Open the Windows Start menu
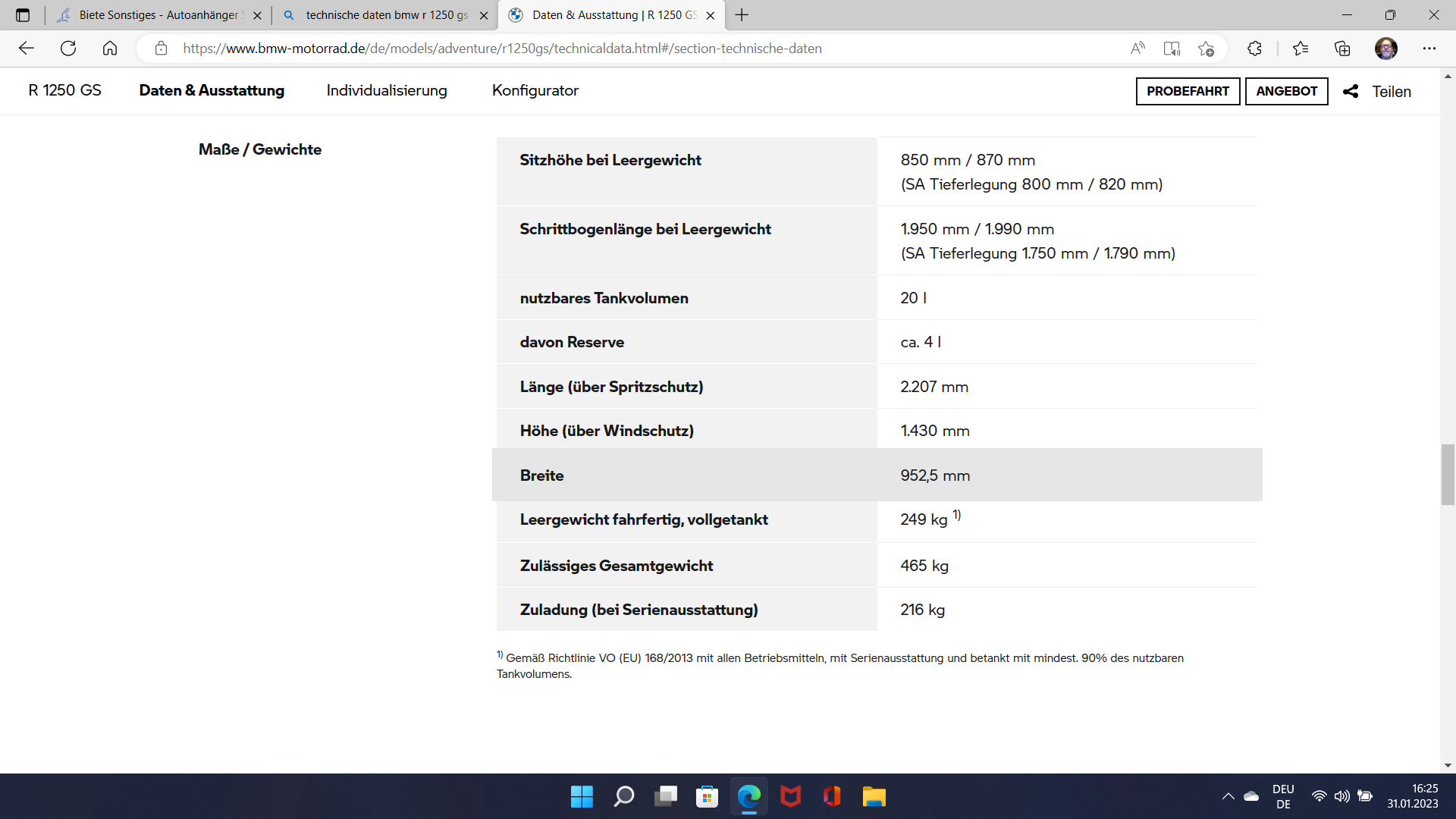This screenshot has width=1456, height=819. pos(582,796)
